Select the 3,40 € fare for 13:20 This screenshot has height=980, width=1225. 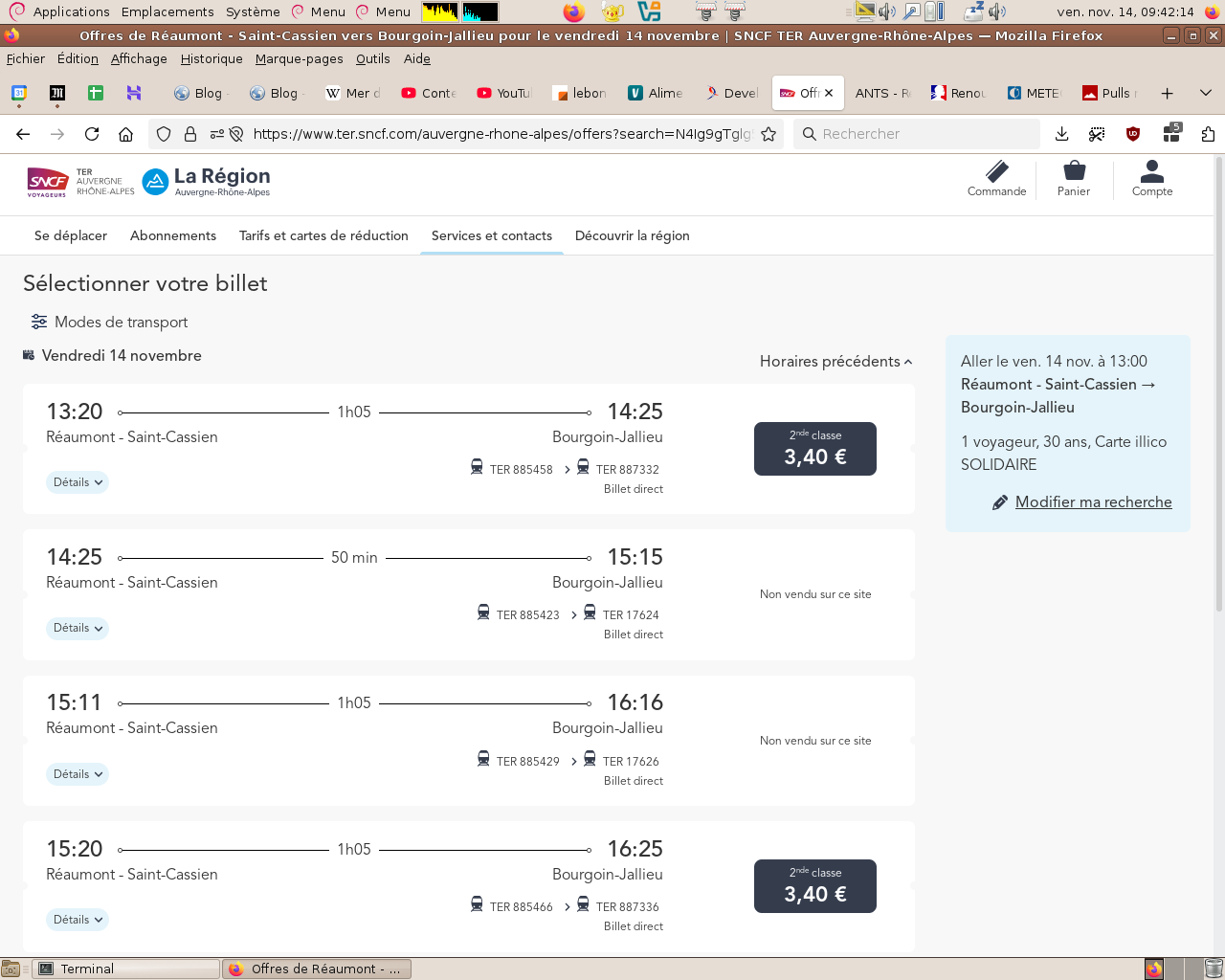pyautogui.click(x=815, y=449)
